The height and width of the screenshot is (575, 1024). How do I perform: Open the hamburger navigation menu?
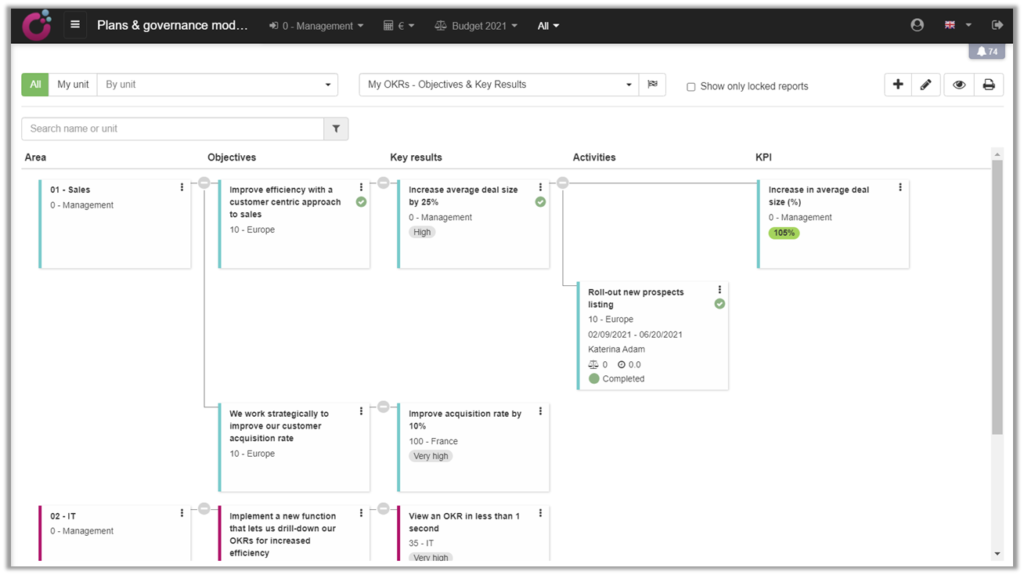75,25
